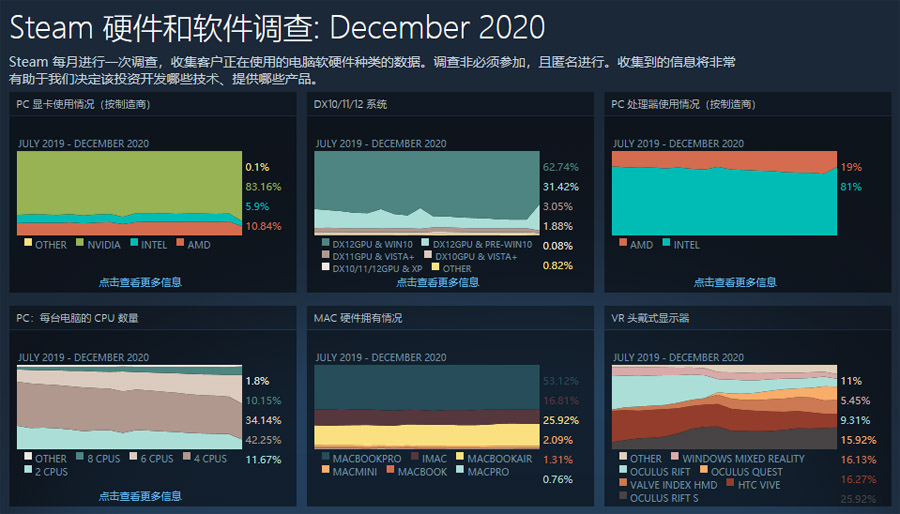This screenshot has width=900, height=514.
Task: Open more info link under CPU count chart
Action: coord(140,496)
